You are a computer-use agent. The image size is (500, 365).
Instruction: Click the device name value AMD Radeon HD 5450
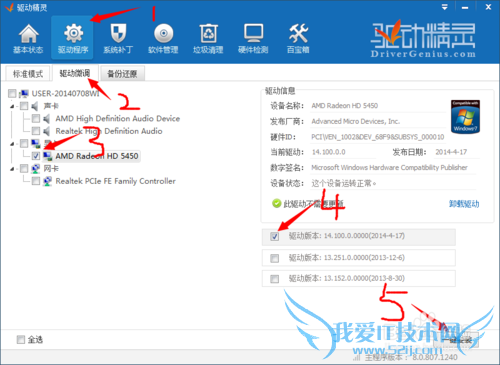pos(345,106)
